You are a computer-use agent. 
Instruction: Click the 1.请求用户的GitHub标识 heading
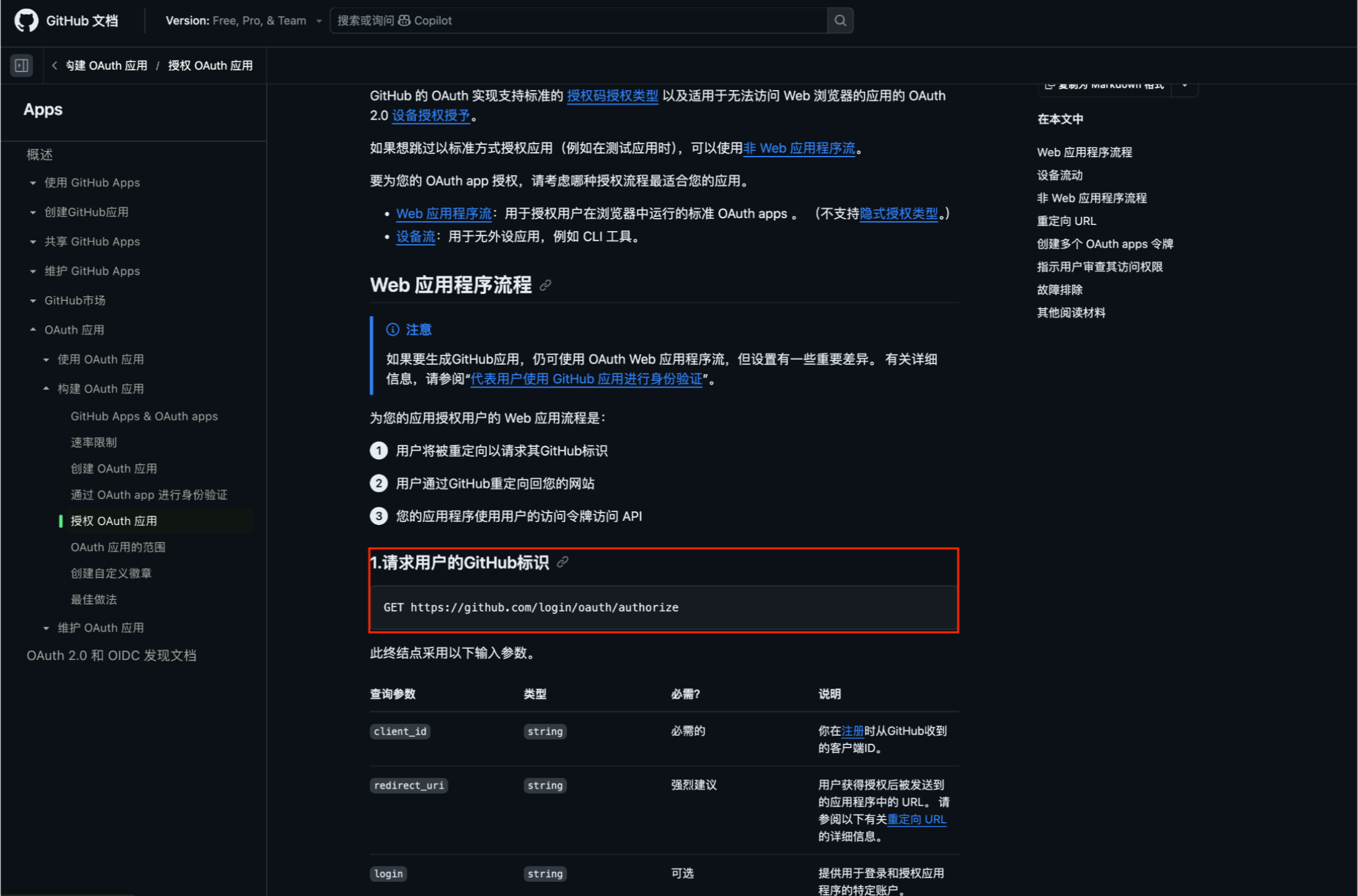[x=459, y=563]
